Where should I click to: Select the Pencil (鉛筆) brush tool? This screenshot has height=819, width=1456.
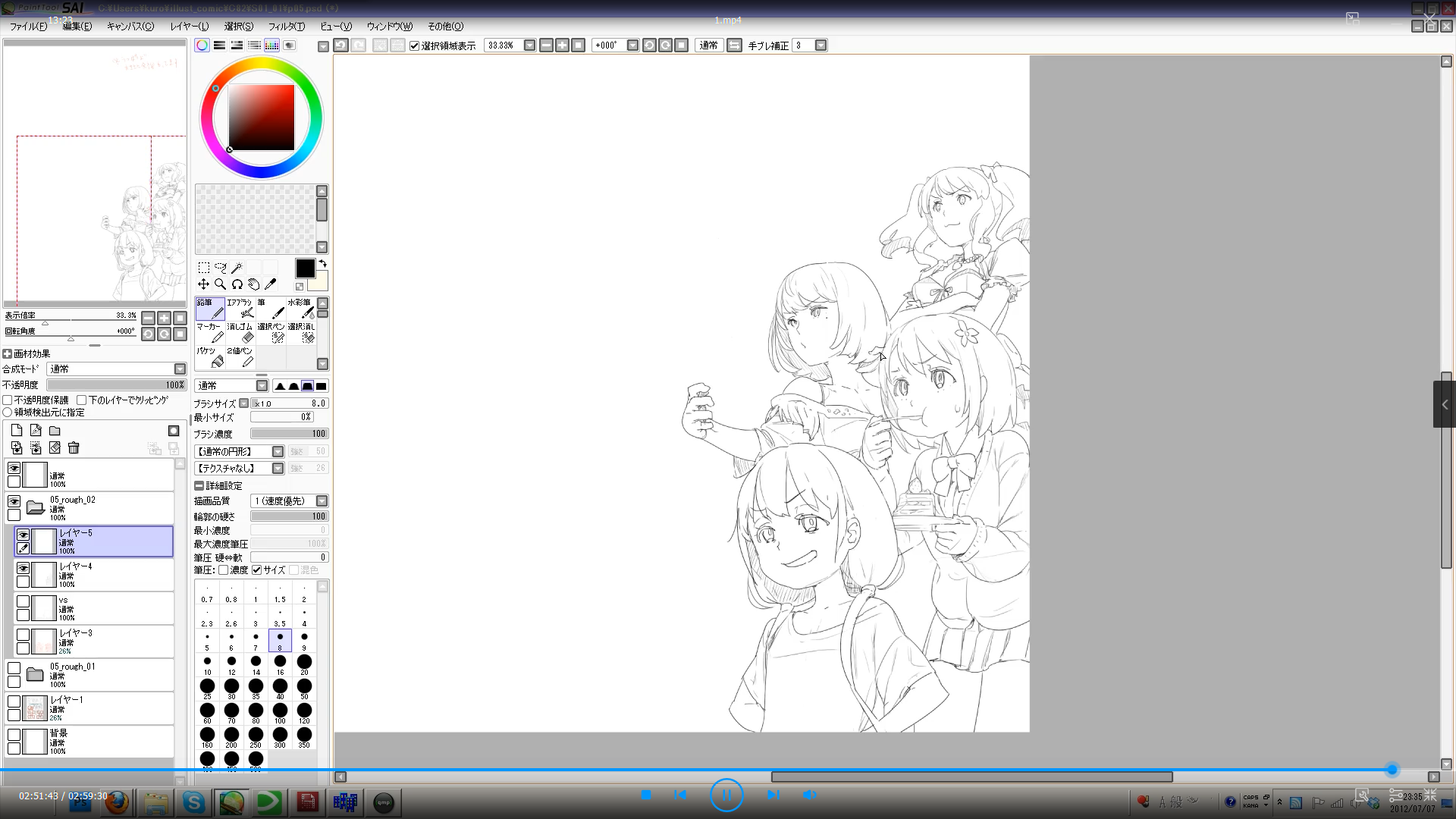click(x=210, y=309)
